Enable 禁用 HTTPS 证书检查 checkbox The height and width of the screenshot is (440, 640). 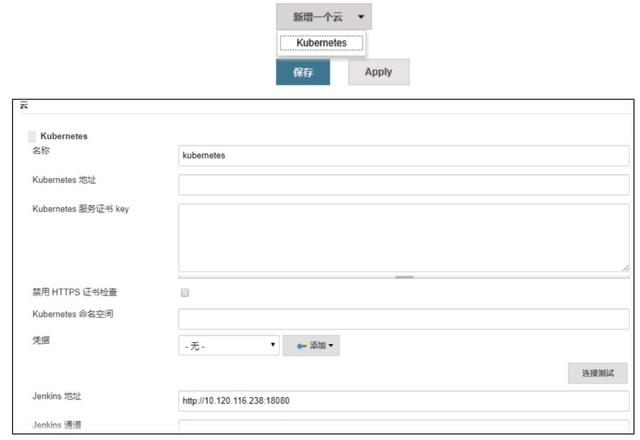185,293
